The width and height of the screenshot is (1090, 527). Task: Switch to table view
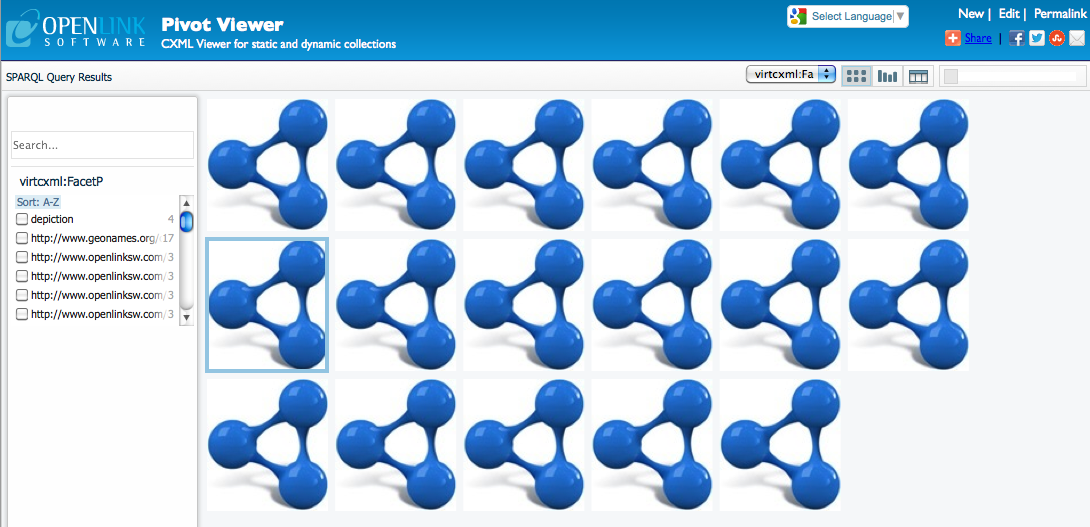pos(918,76)
